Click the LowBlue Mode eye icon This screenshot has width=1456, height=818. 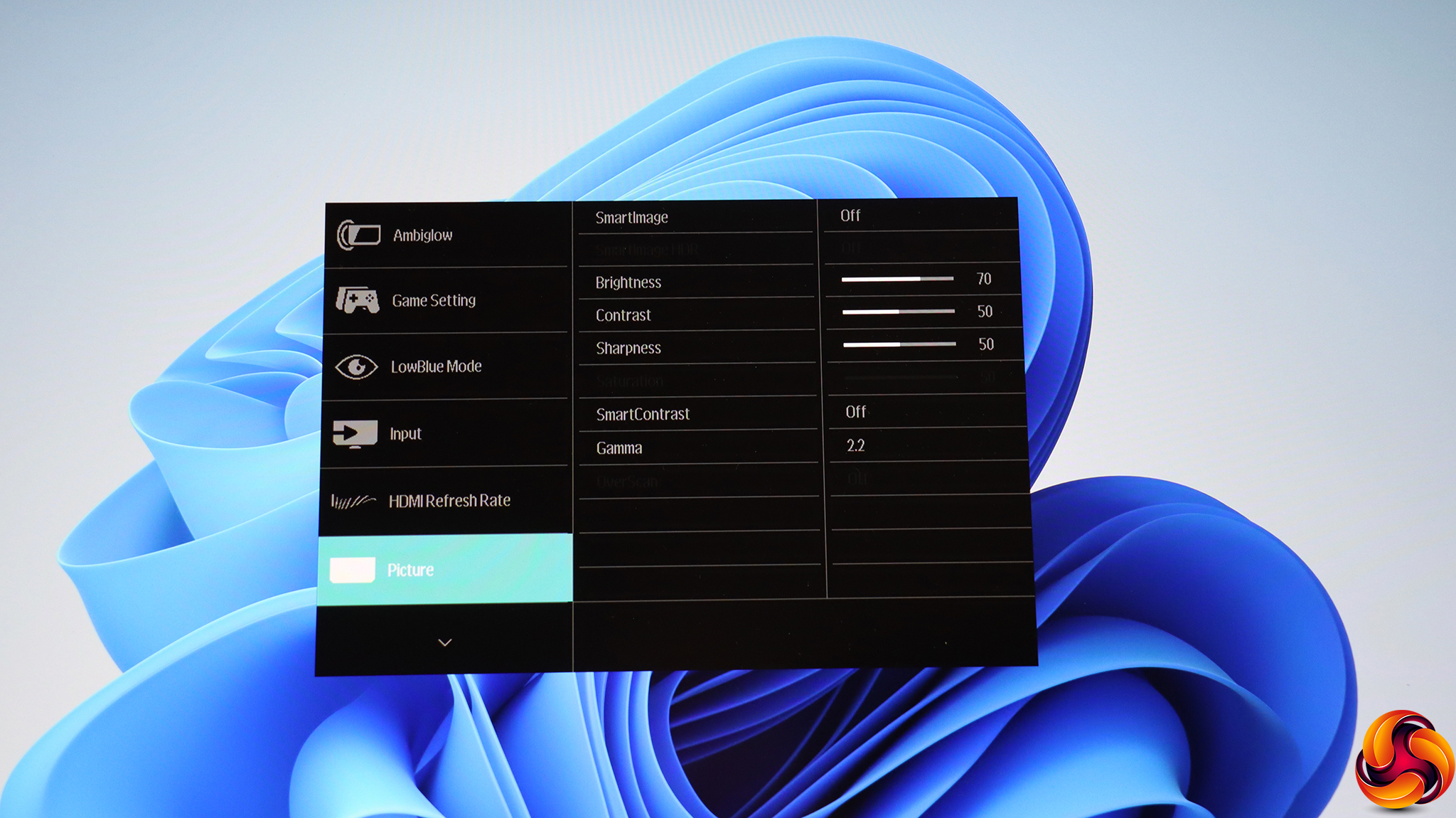(x=356, y=367)
